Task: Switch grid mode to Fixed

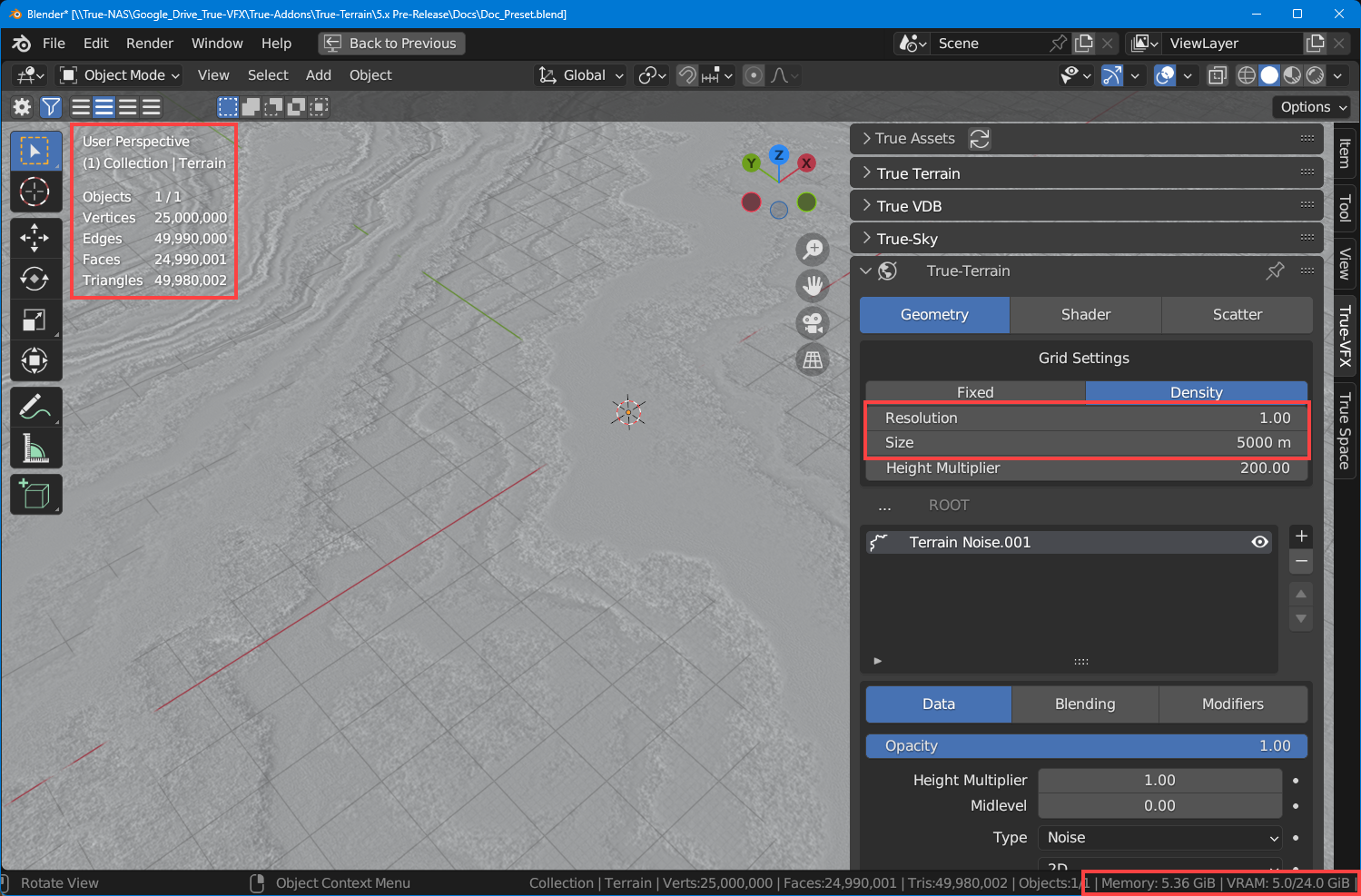Action: tap(975, 392)
